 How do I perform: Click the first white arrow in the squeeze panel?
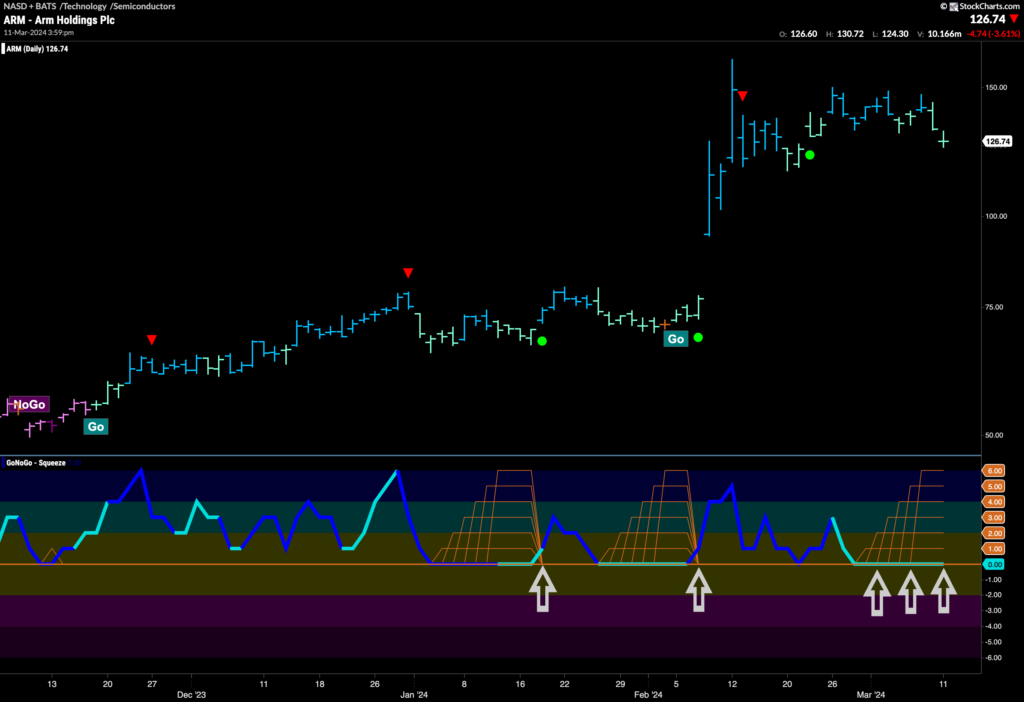point(544,589)
